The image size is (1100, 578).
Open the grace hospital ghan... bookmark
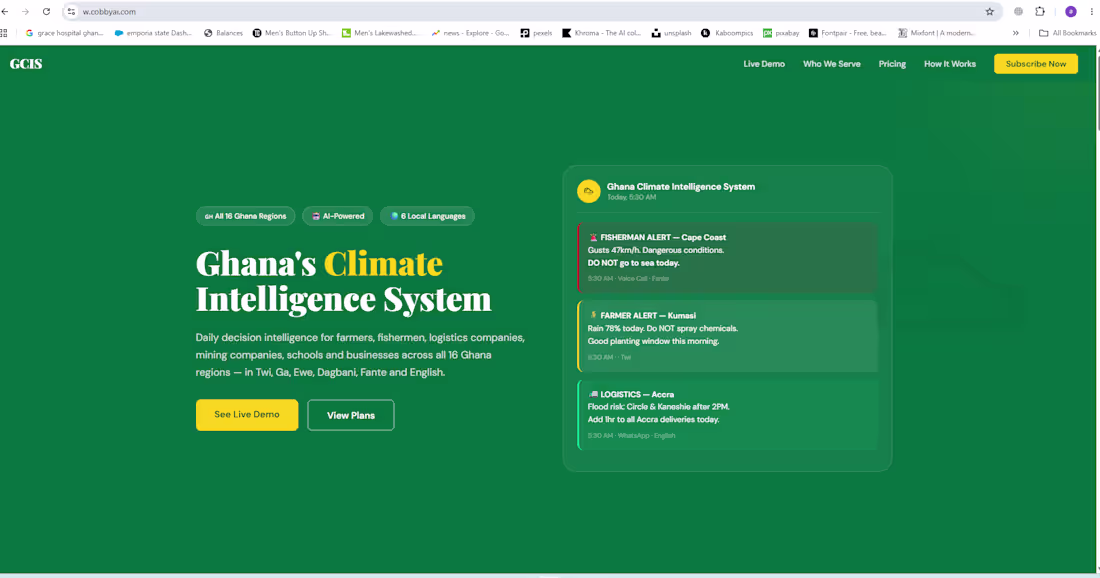(x=64, y=33)
